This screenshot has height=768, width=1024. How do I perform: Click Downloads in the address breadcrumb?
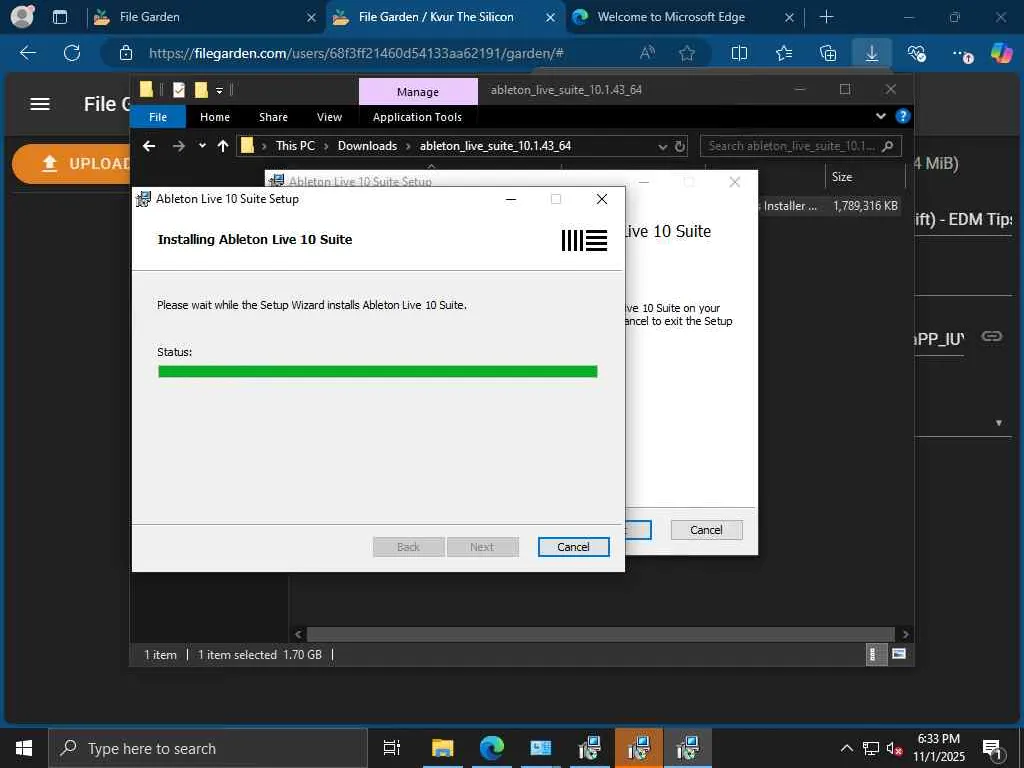[x=367, y=146]
